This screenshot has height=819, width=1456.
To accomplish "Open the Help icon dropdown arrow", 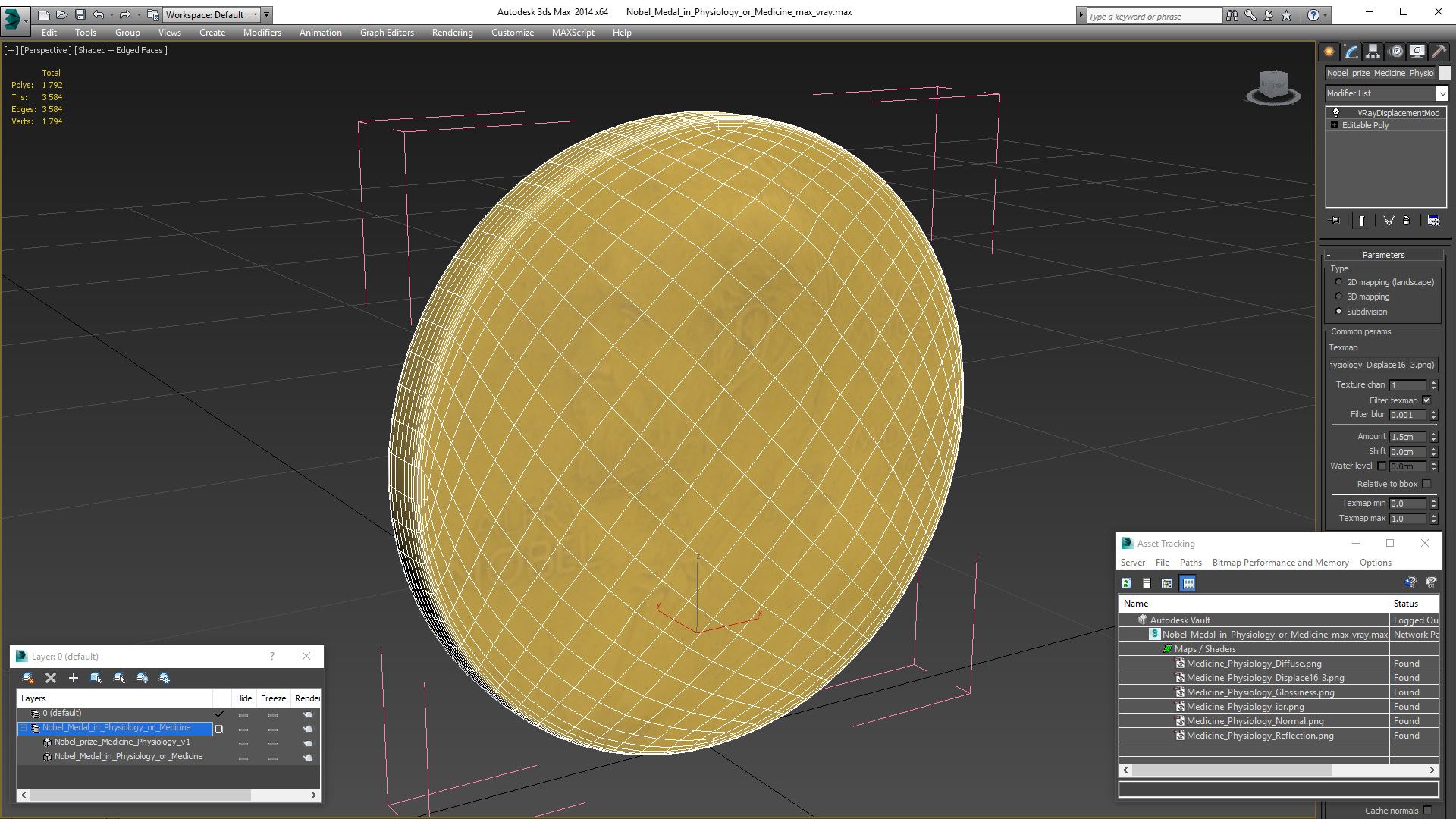I will tap(1325, 15).
